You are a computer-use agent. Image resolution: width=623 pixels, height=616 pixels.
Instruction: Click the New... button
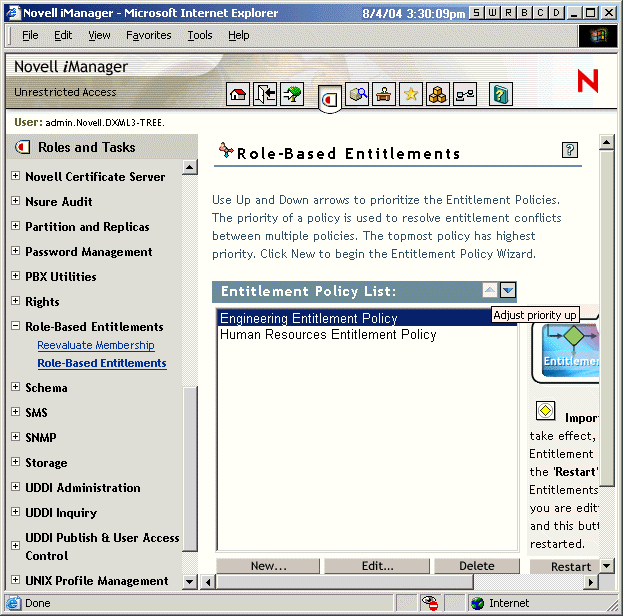(x=268, y=566)
